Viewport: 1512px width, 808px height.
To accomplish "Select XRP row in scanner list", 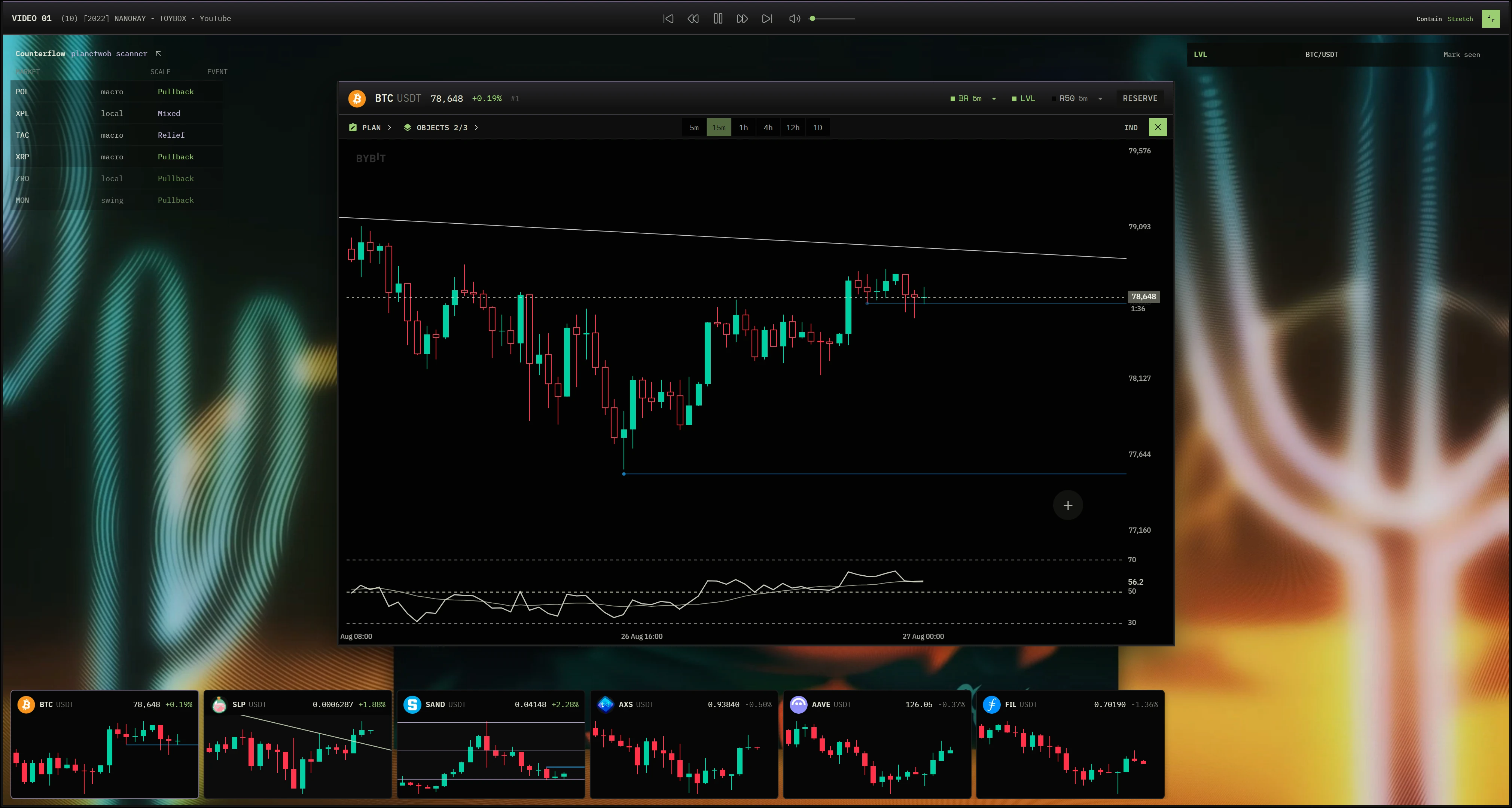I will click(116, 157).
